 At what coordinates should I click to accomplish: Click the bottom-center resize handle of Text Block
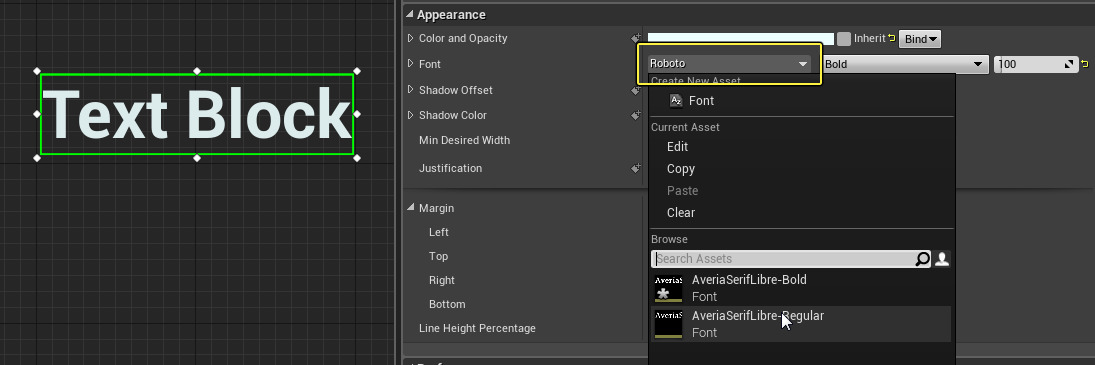point(197,158)
